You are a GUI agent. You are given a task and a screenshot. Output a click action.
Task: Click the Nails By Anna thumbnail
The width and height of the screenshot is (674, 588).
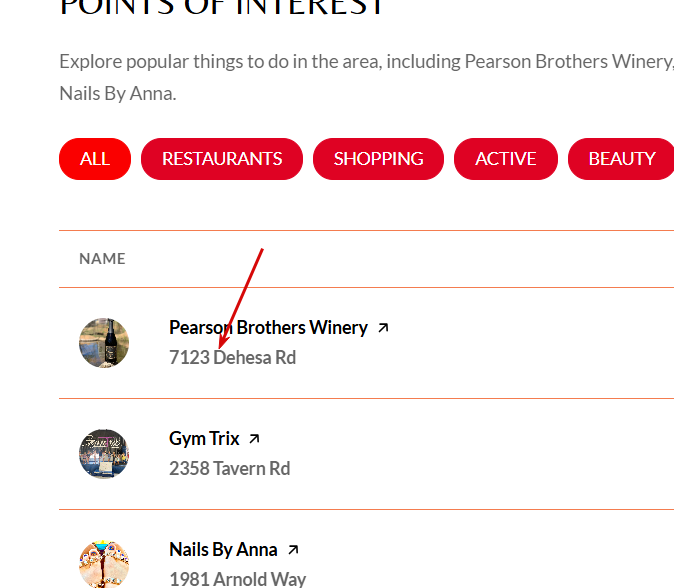(x=104, y=563)
